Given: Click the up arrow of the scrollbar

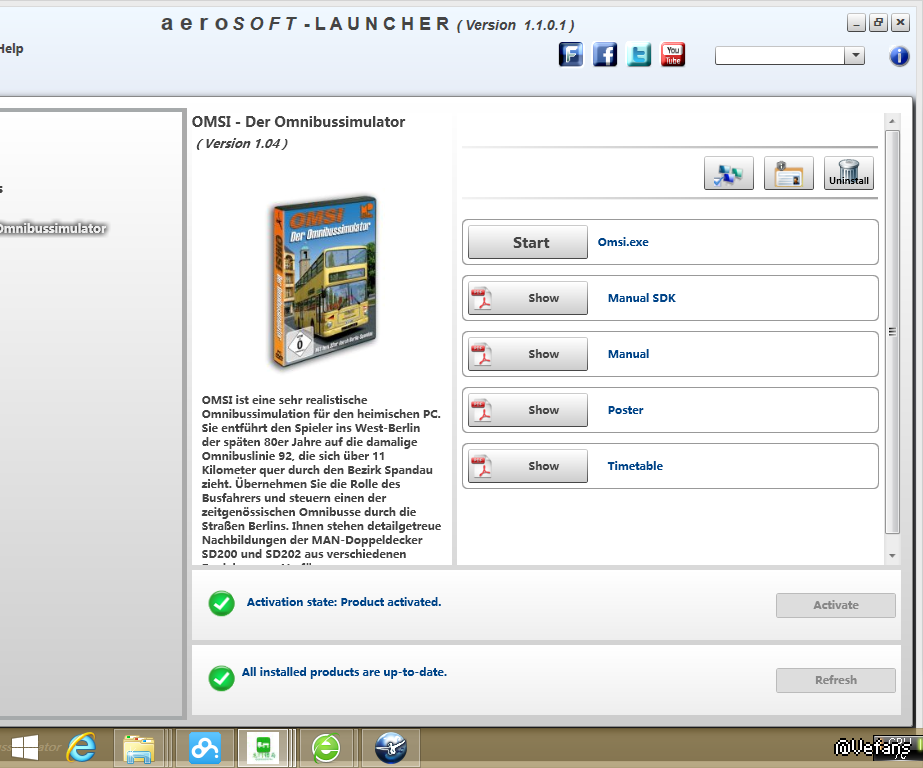Looking at the screenshot, I should coord(892,121).
